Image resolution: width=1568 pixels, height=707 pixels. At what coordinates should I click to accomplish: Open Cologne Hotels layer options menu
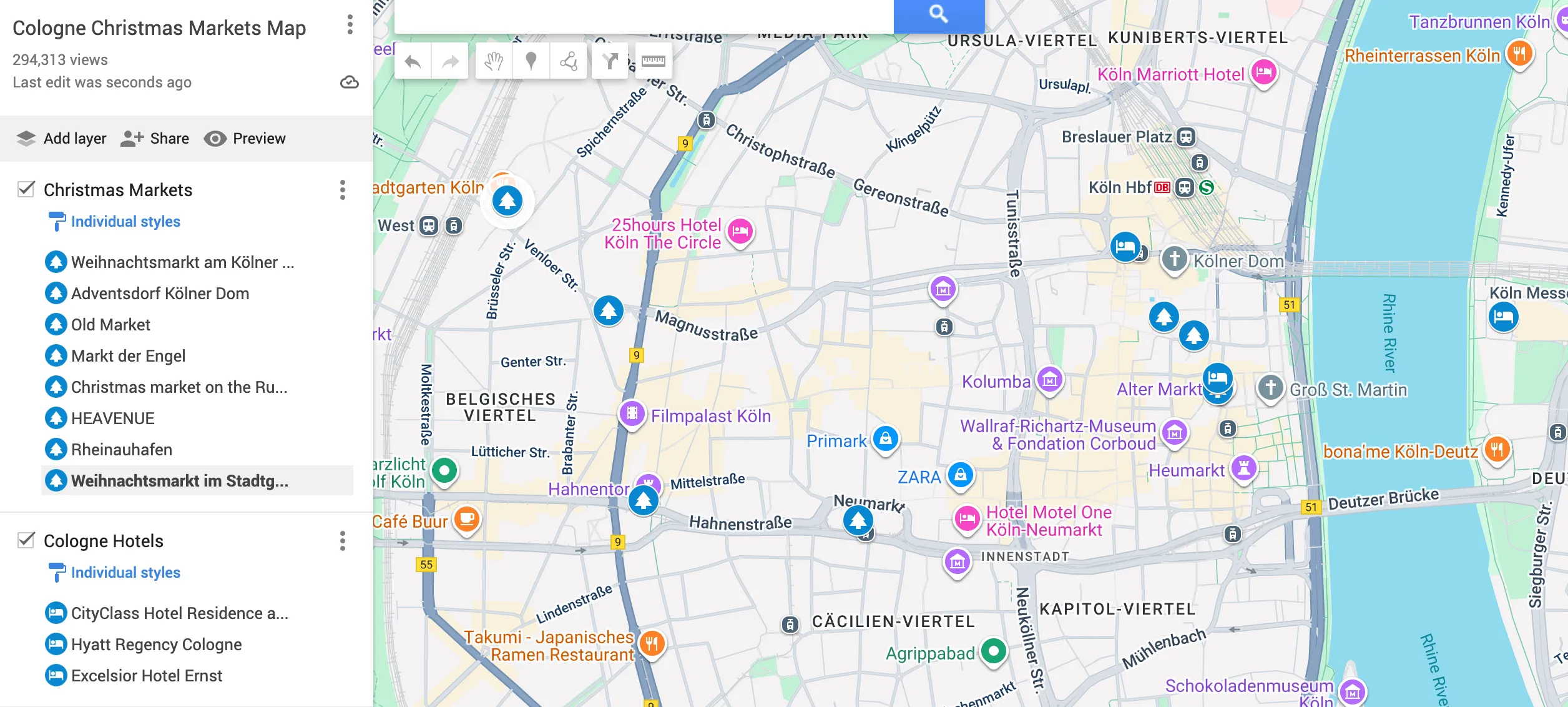342,541
